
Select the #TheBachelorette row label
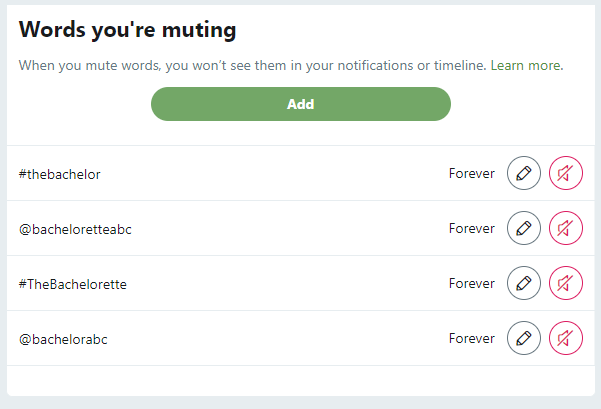72,284
